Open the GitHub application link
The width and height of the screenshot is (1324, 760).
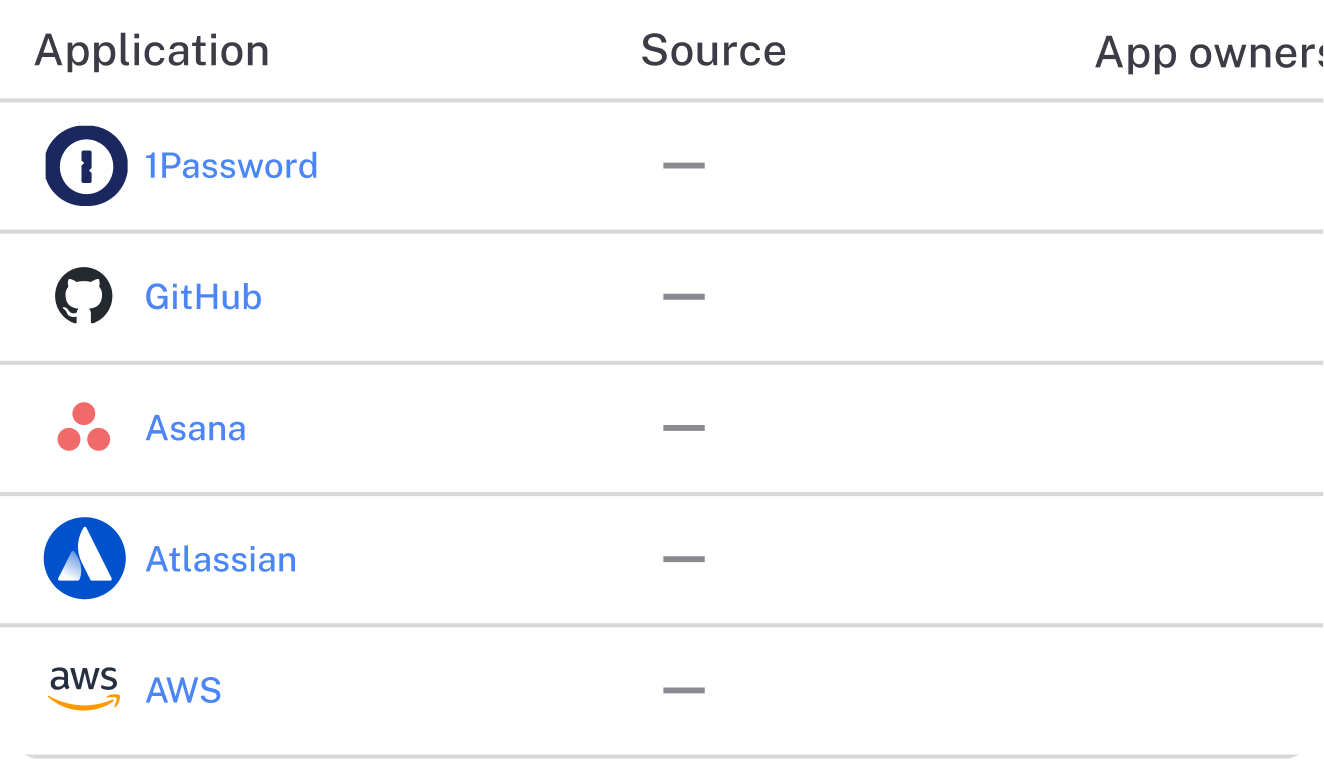tap(203, 297)
